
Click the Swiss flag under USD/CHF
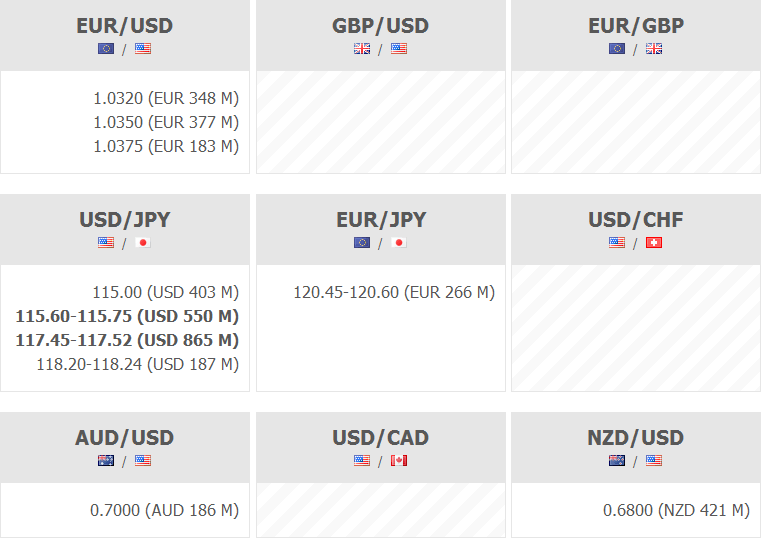[x=654, y=242]
